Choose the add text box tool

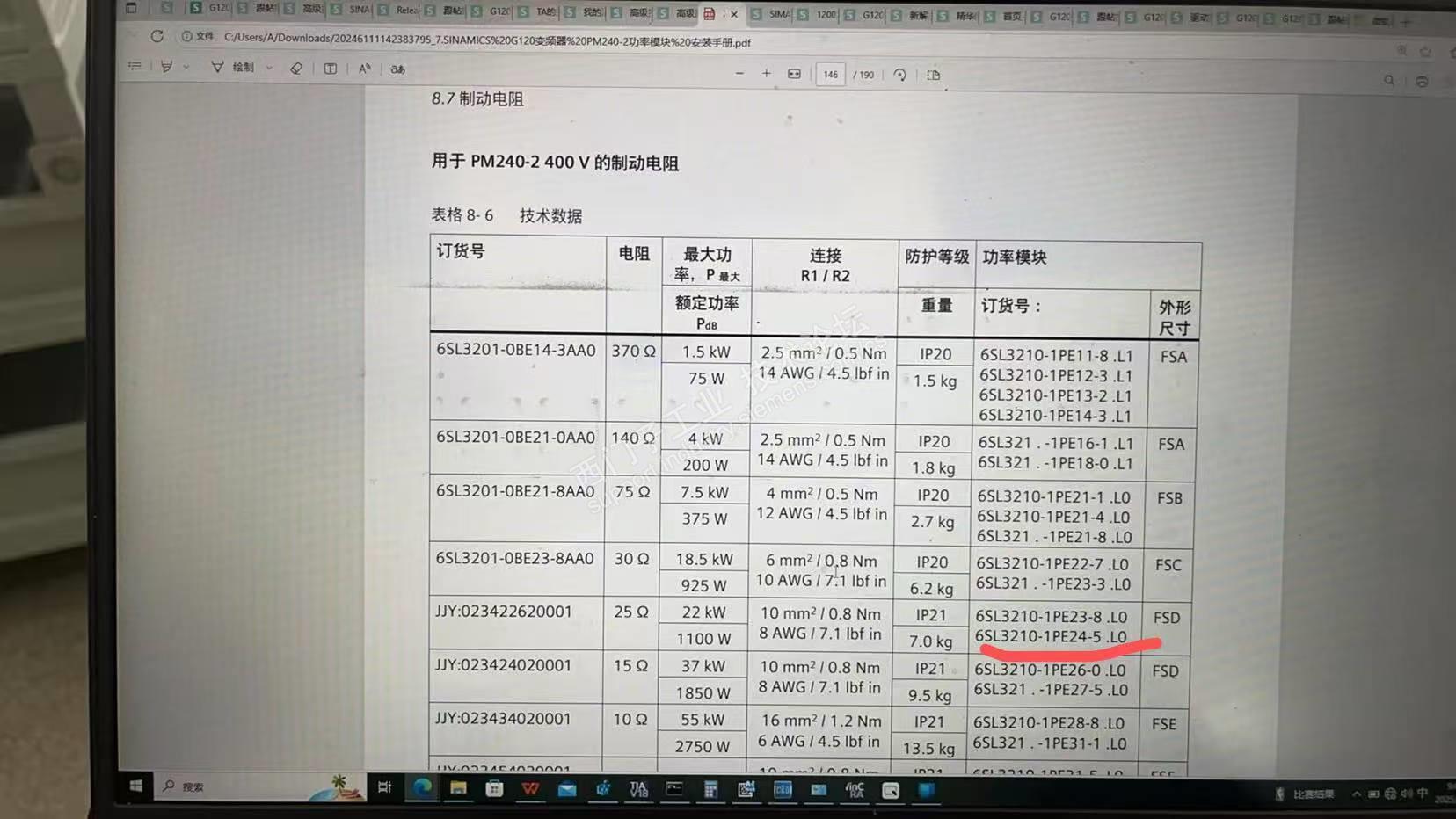click(x=330, y=69)
